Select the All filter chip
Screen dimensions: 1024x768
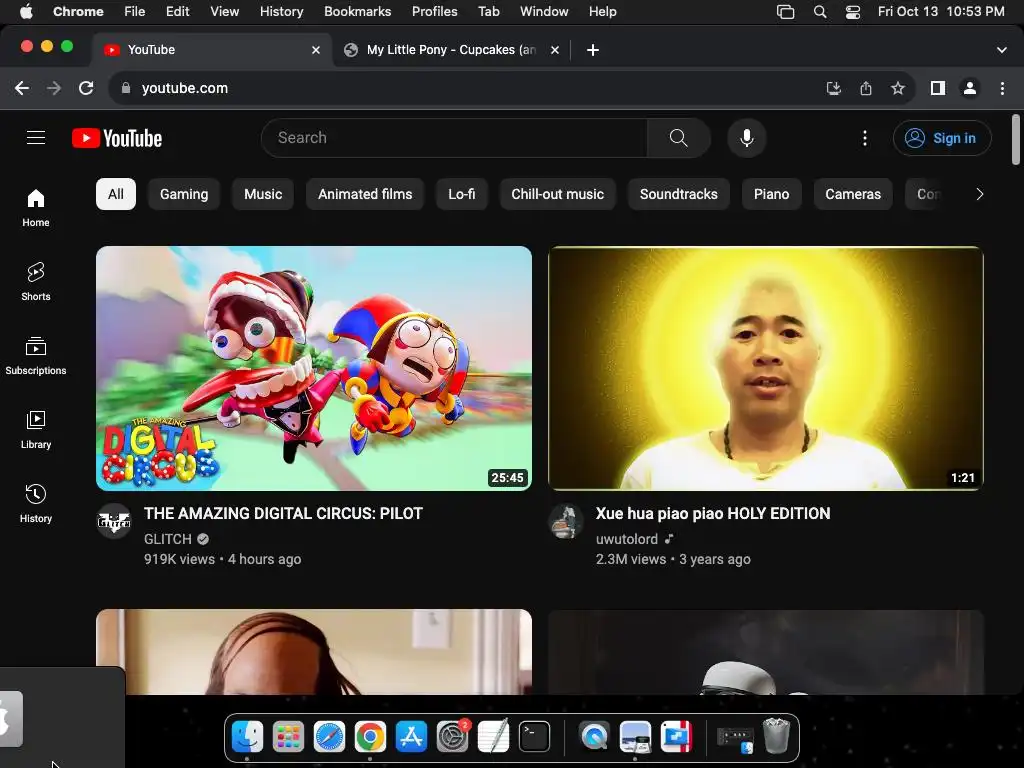tap(116, 194)
